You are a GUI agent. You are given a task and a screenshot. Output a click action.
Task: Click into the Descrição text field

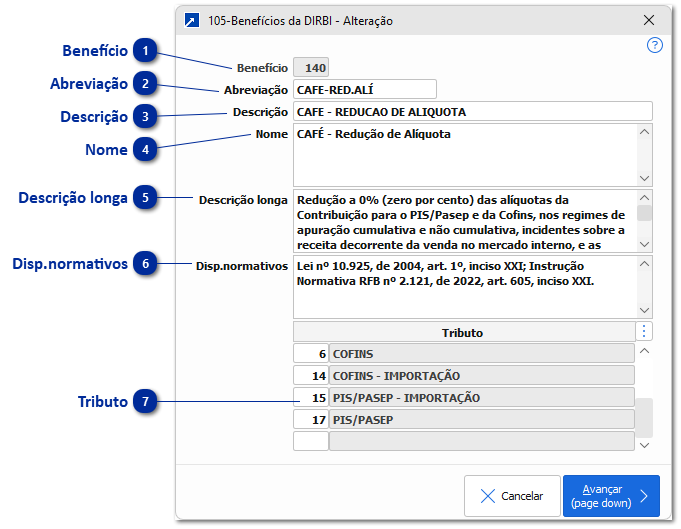coord(472,112)
